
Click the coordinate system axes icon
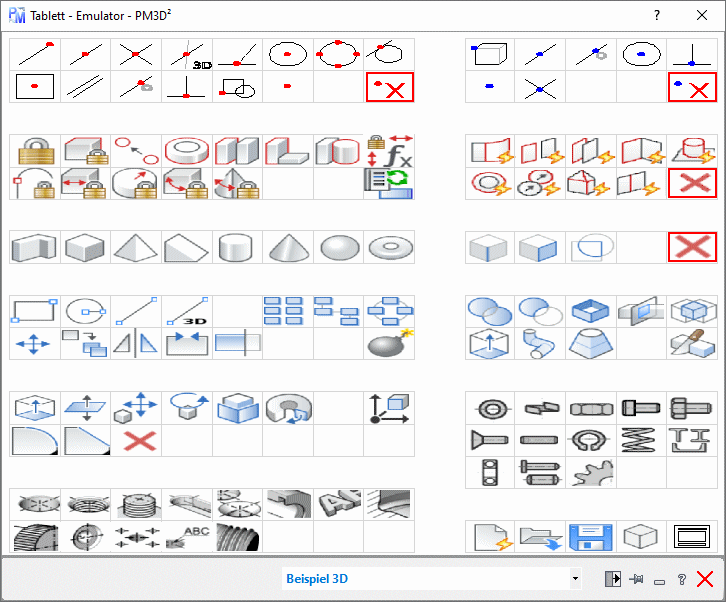(x=388, y=407)
